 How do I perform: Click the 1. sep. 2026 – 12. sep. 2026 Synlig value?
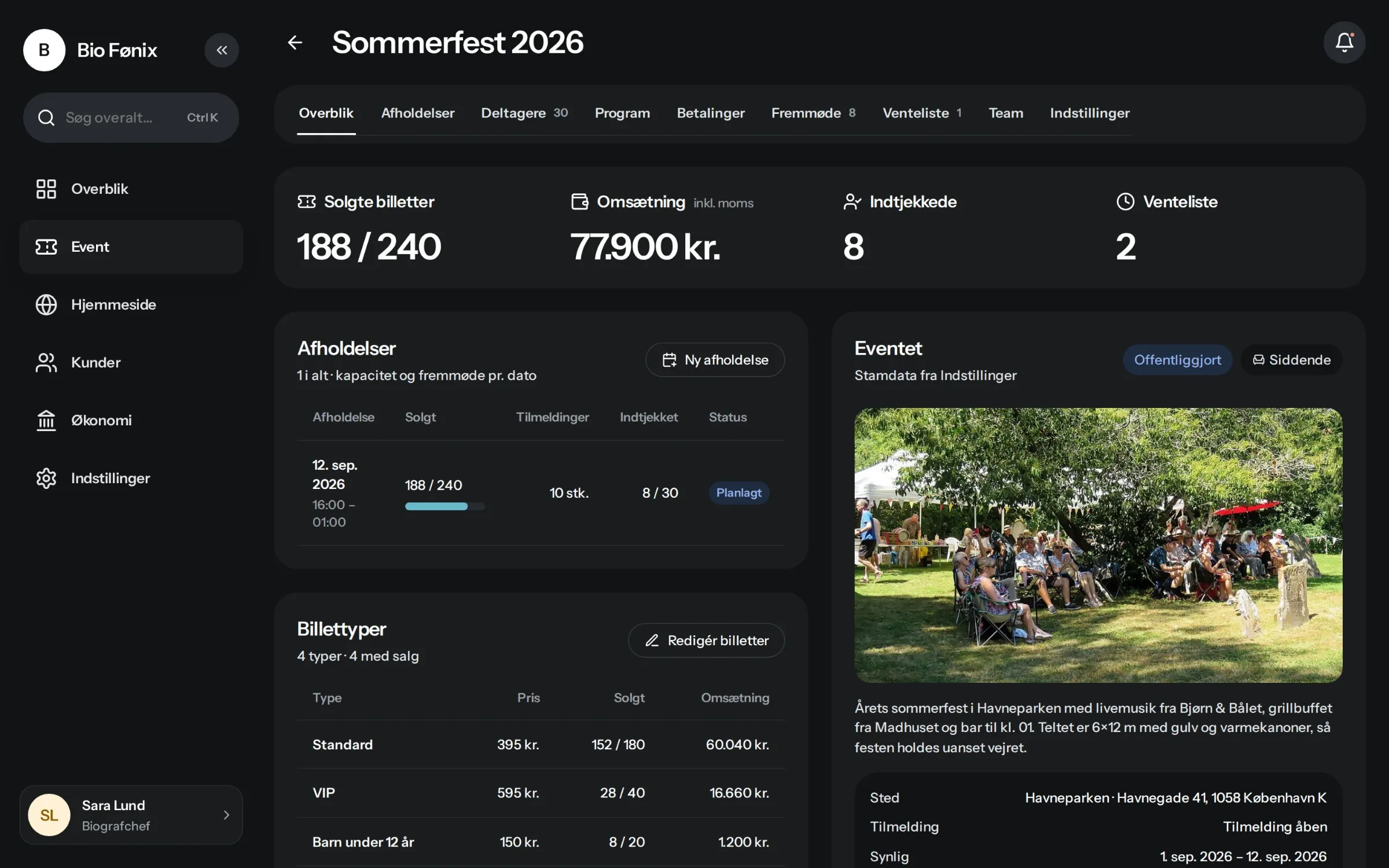(x=1243, y=856)
